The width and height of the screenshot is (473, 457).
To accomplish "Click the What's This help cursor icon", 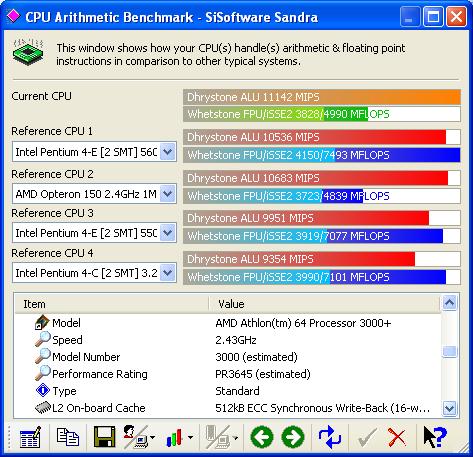I will coord(435,437).
